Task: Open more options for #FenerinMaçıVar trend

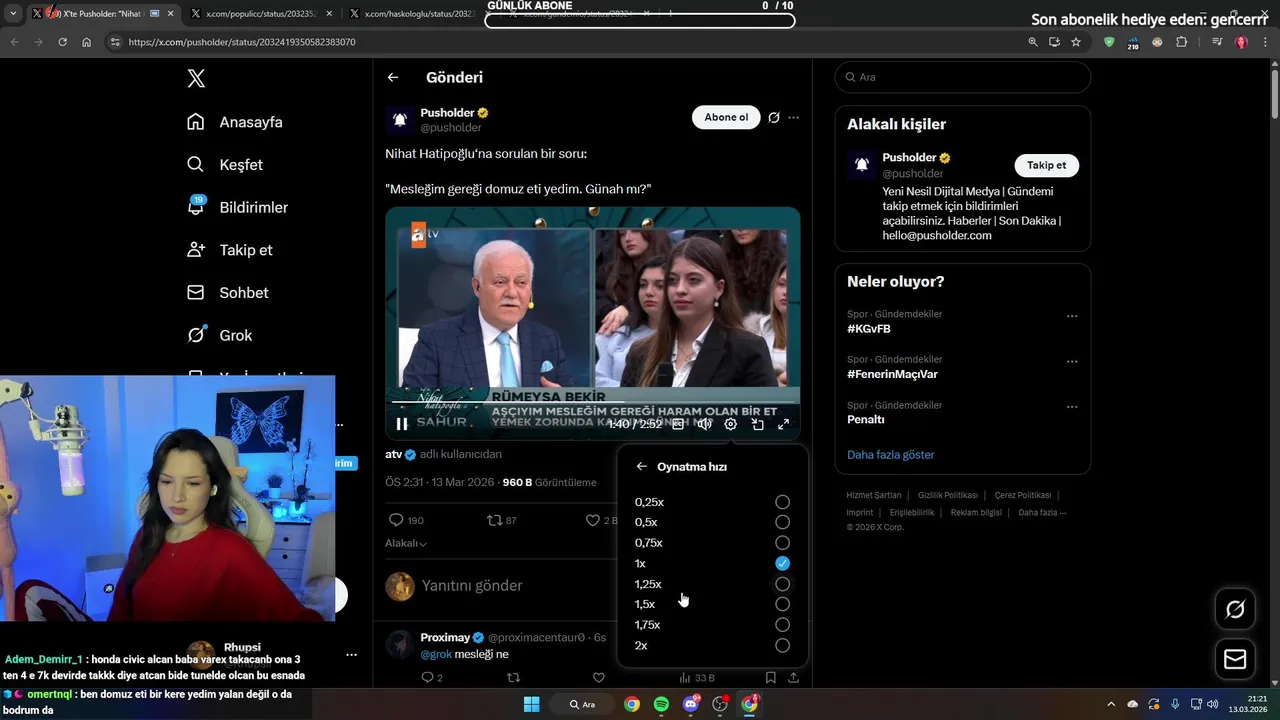Action: tap(1072, 361)
